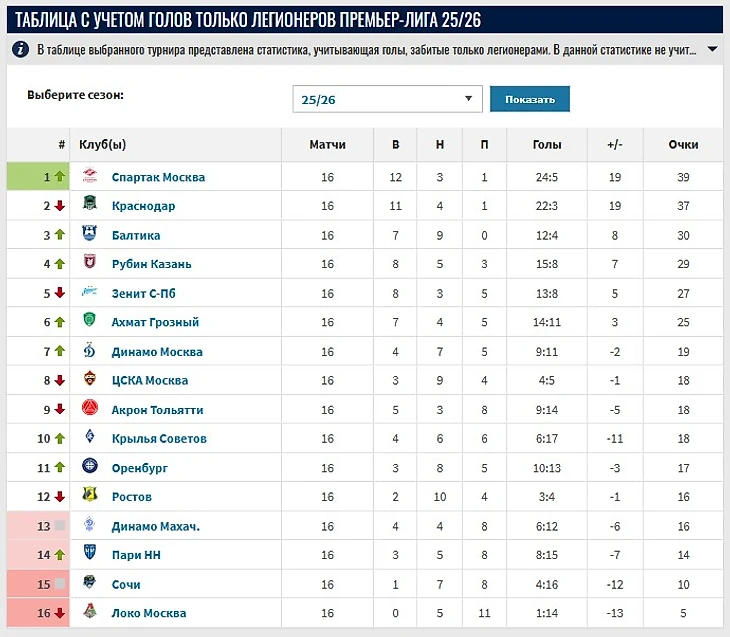Viewport: 730px width, 637px height.
Task: Sort the table by the Очки column header
Action: [683, 145]
